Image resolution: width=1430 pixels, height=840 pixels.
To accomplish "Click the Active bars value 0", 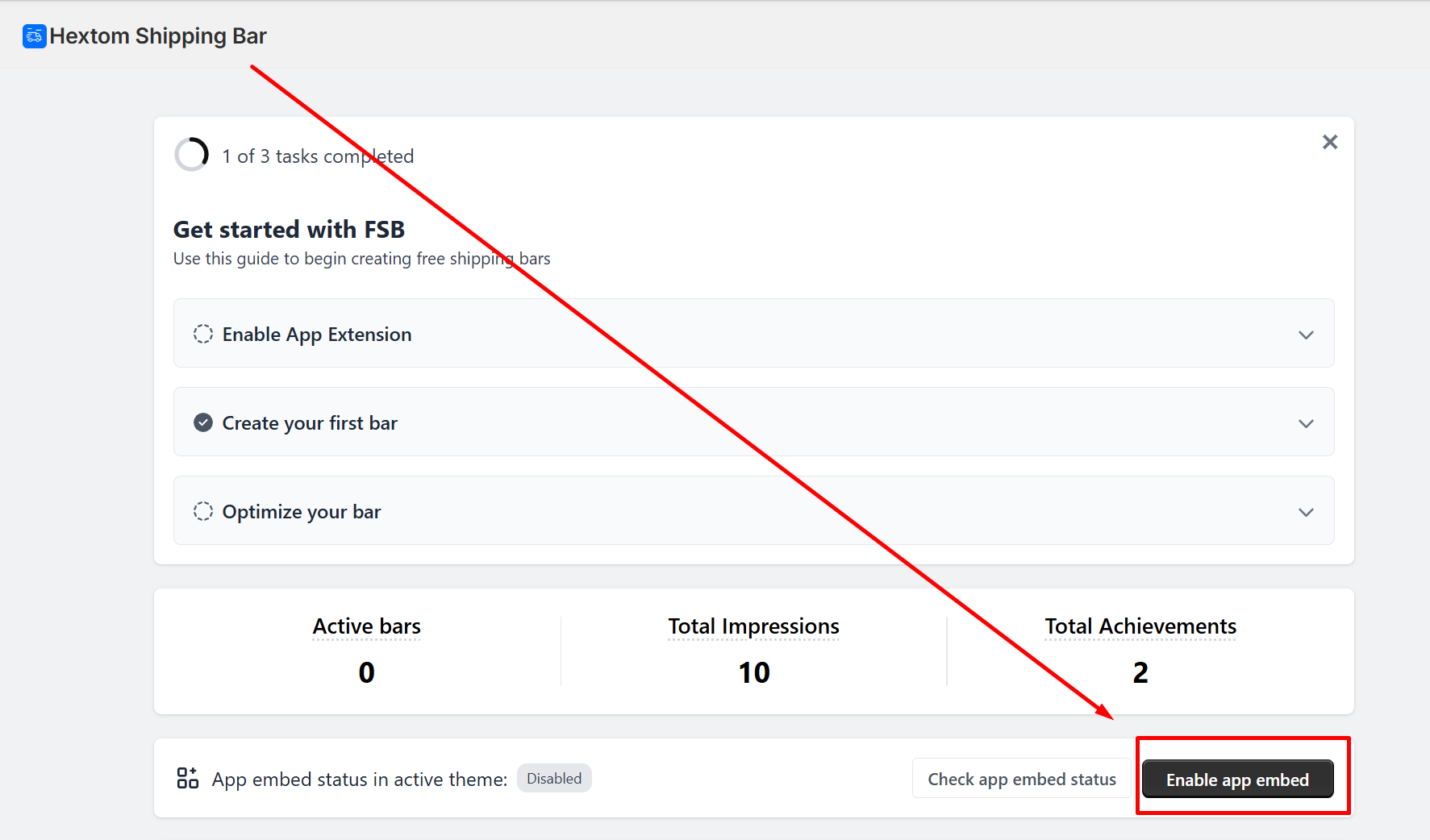I will point(367,672).
